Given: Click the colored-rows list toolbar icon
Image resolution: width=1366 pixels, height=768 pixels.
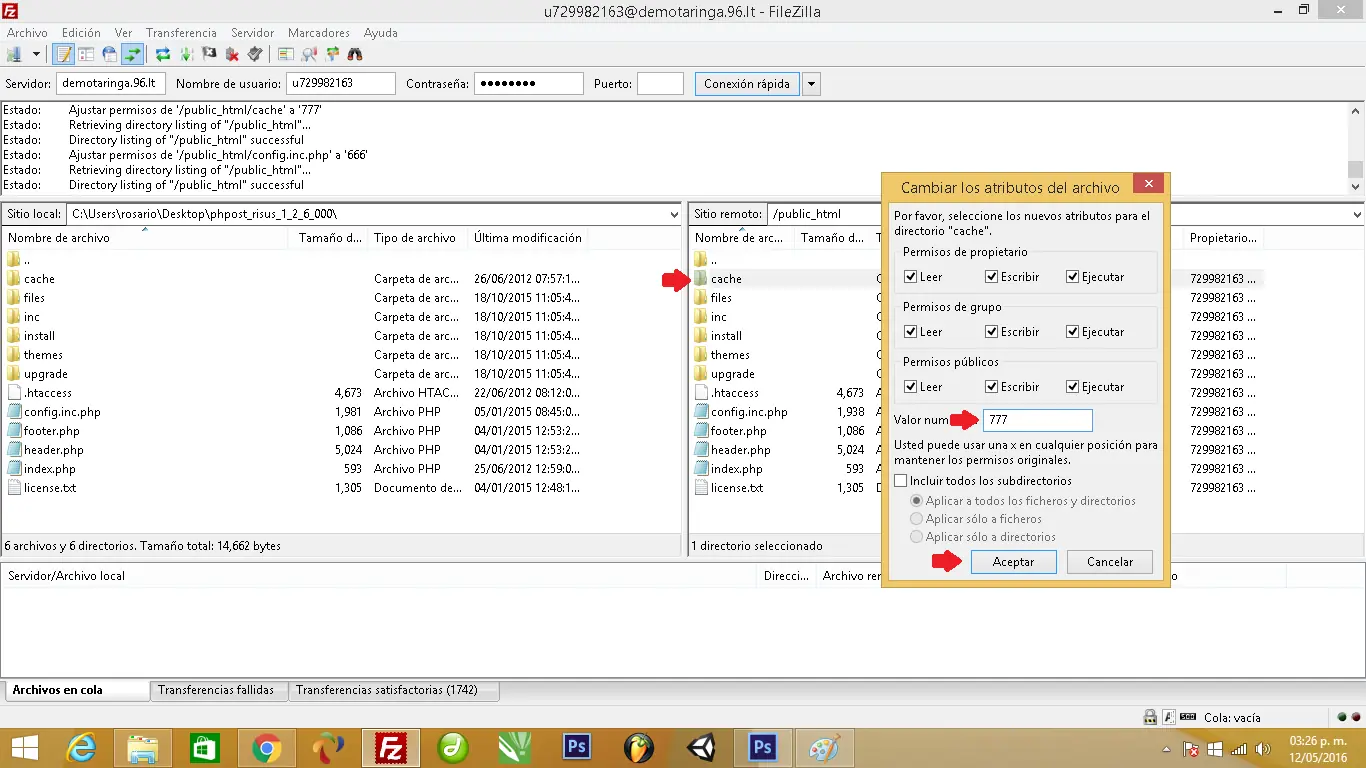Looking at the screenshot, I should (x=286, y=54).
